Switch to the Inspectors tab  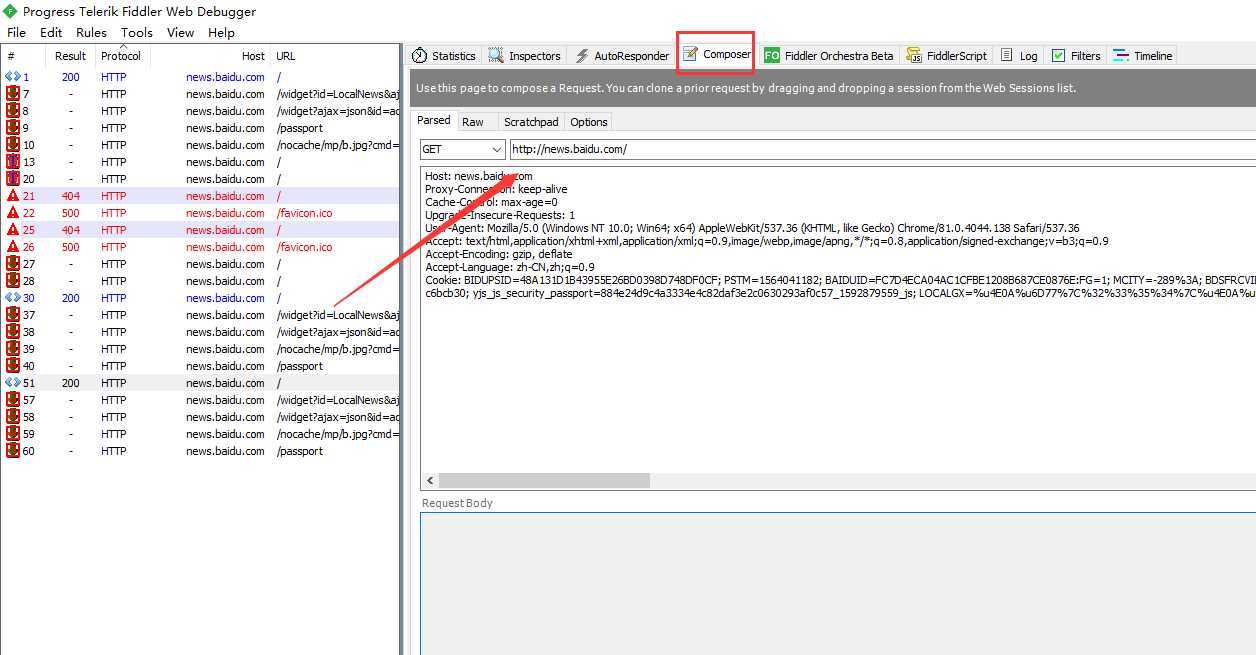(x=524, y=56)
